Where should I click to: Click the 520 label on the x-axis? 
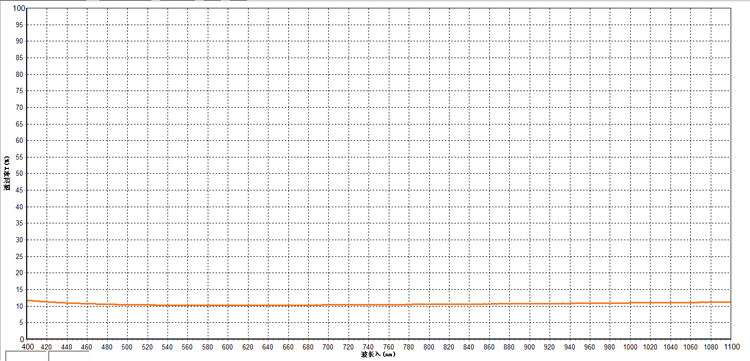point(147,346)
